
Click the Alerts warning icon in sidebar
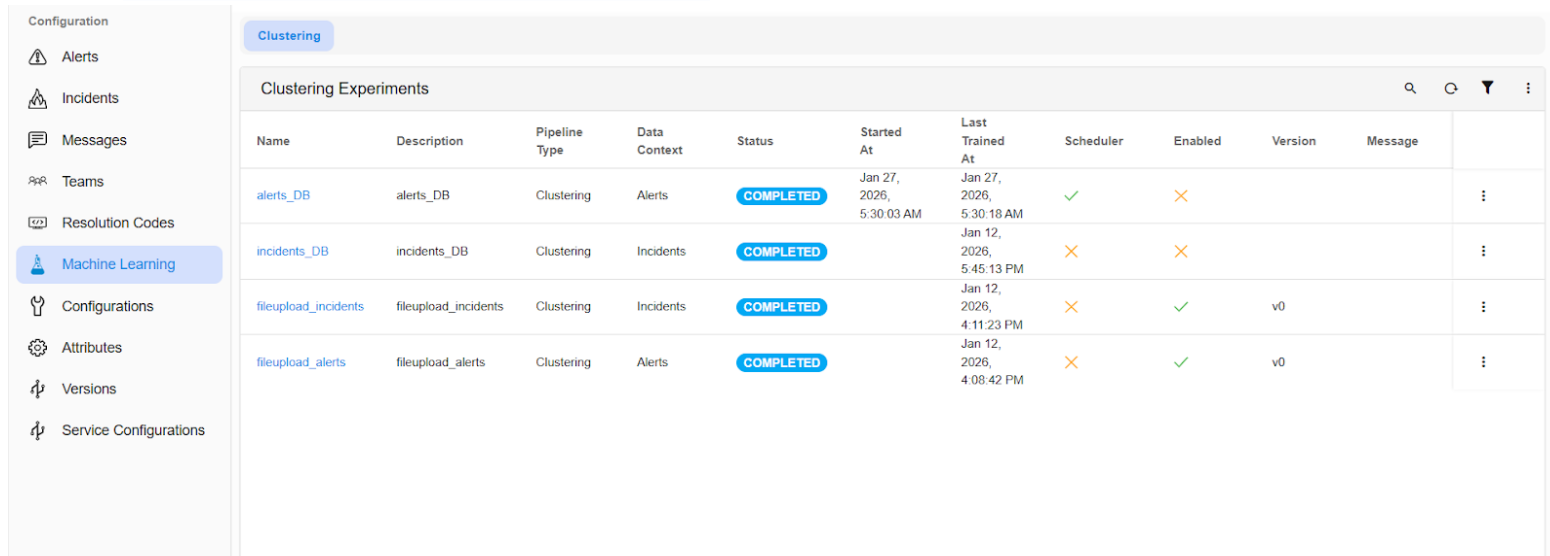38,57
